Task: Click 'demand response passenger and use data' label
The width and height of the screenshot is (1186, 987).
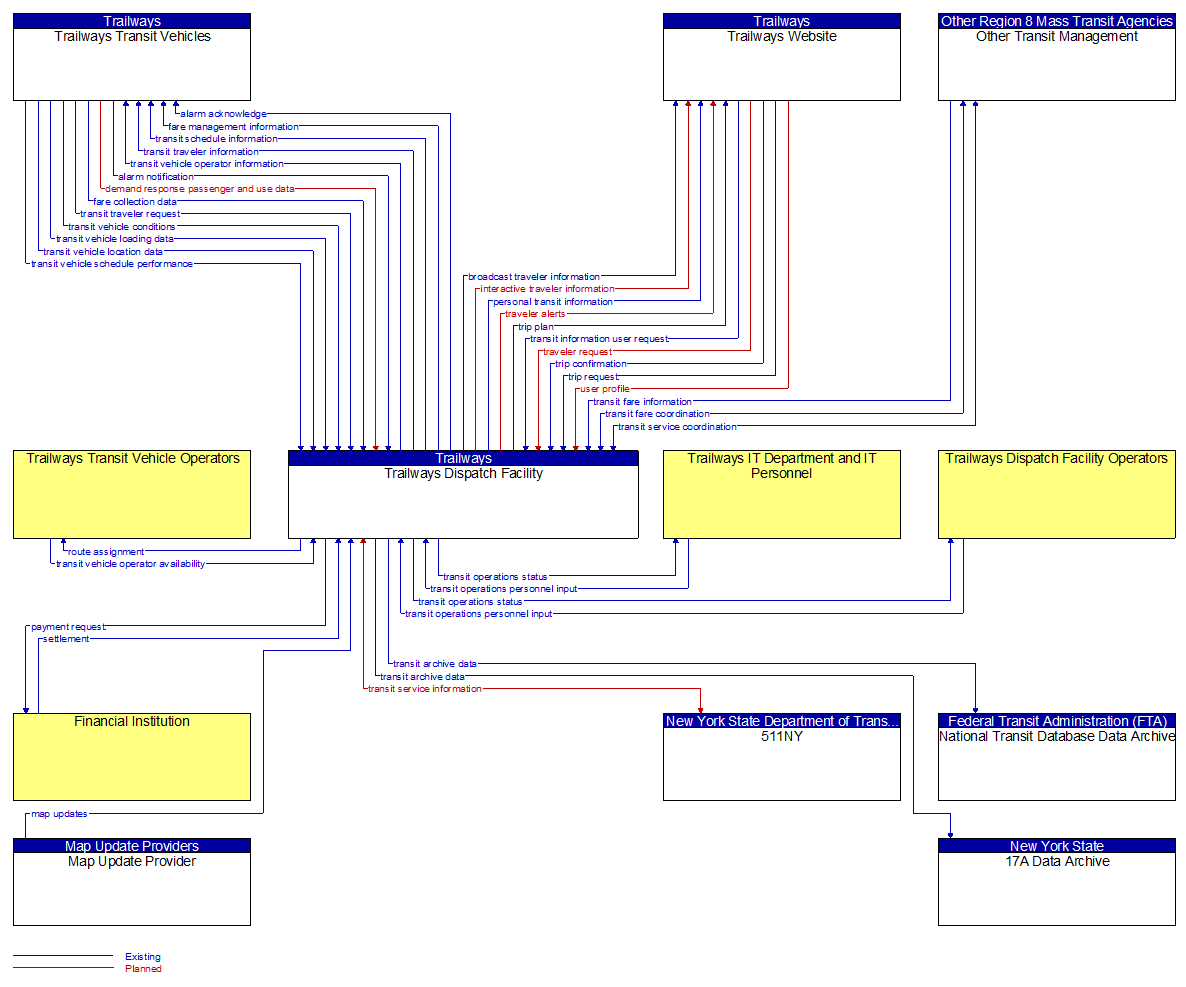Action: click(200, 189)
